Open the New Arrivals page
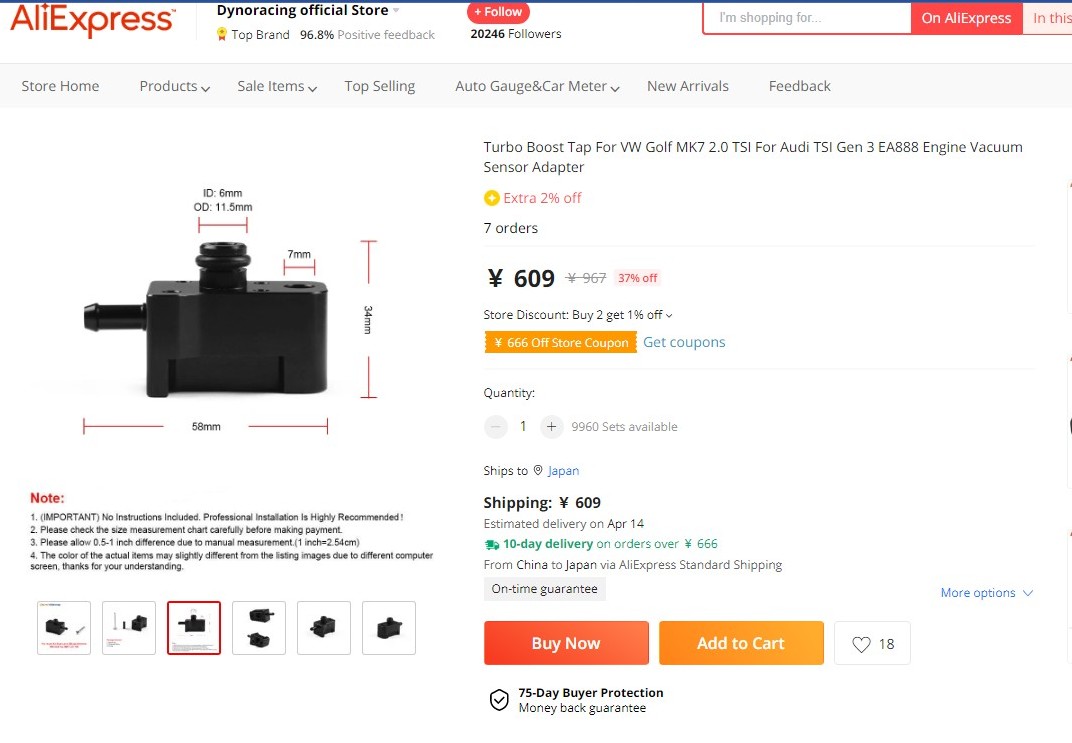The height and width of the screenshot is (743, 1072). click(x=687, y=87)
